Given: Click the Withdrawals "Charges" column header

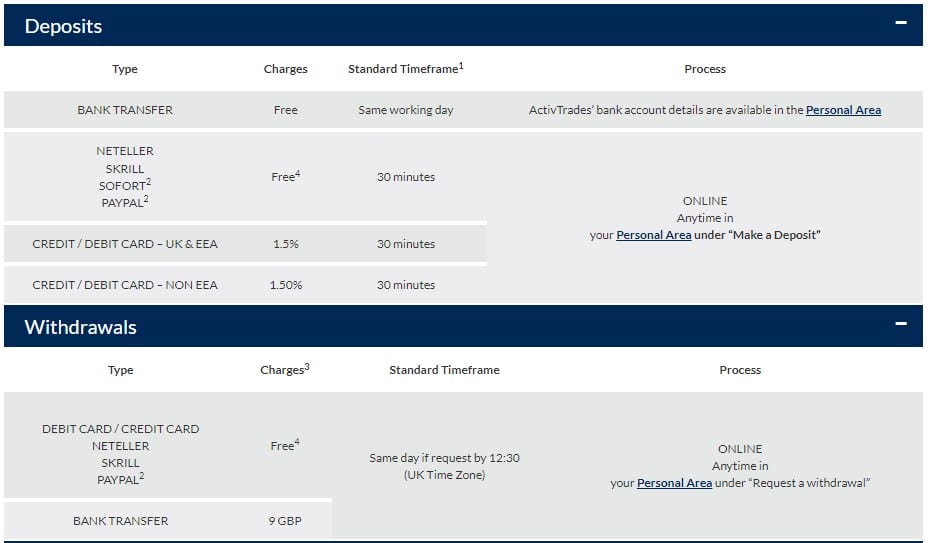Looking at the screenshot, I should tap(284, 370).
